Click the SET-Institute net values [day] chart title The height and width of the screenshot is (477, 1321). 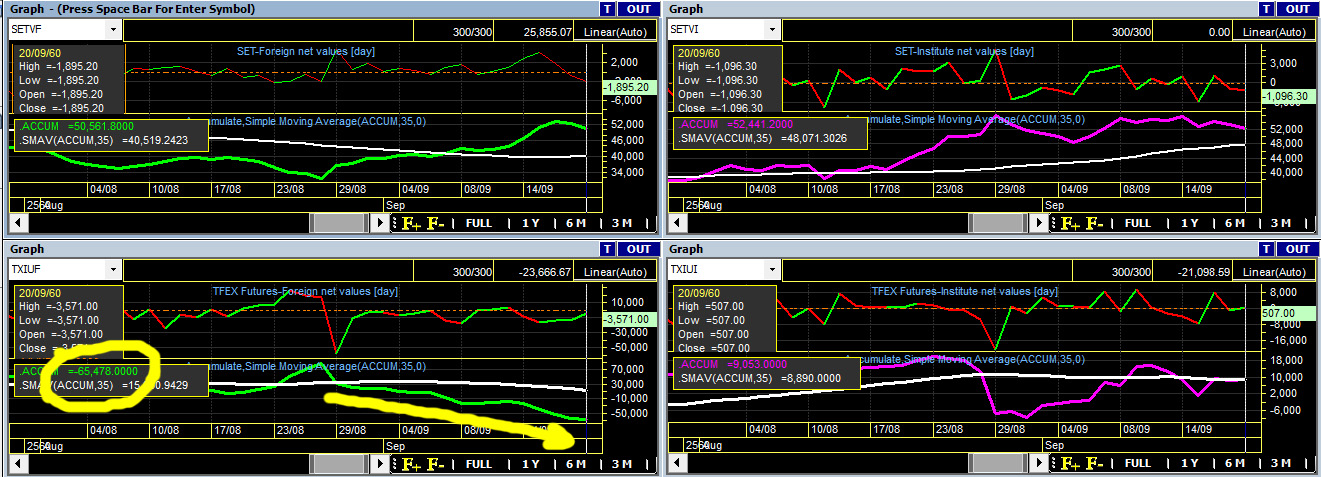coord(964,50)
